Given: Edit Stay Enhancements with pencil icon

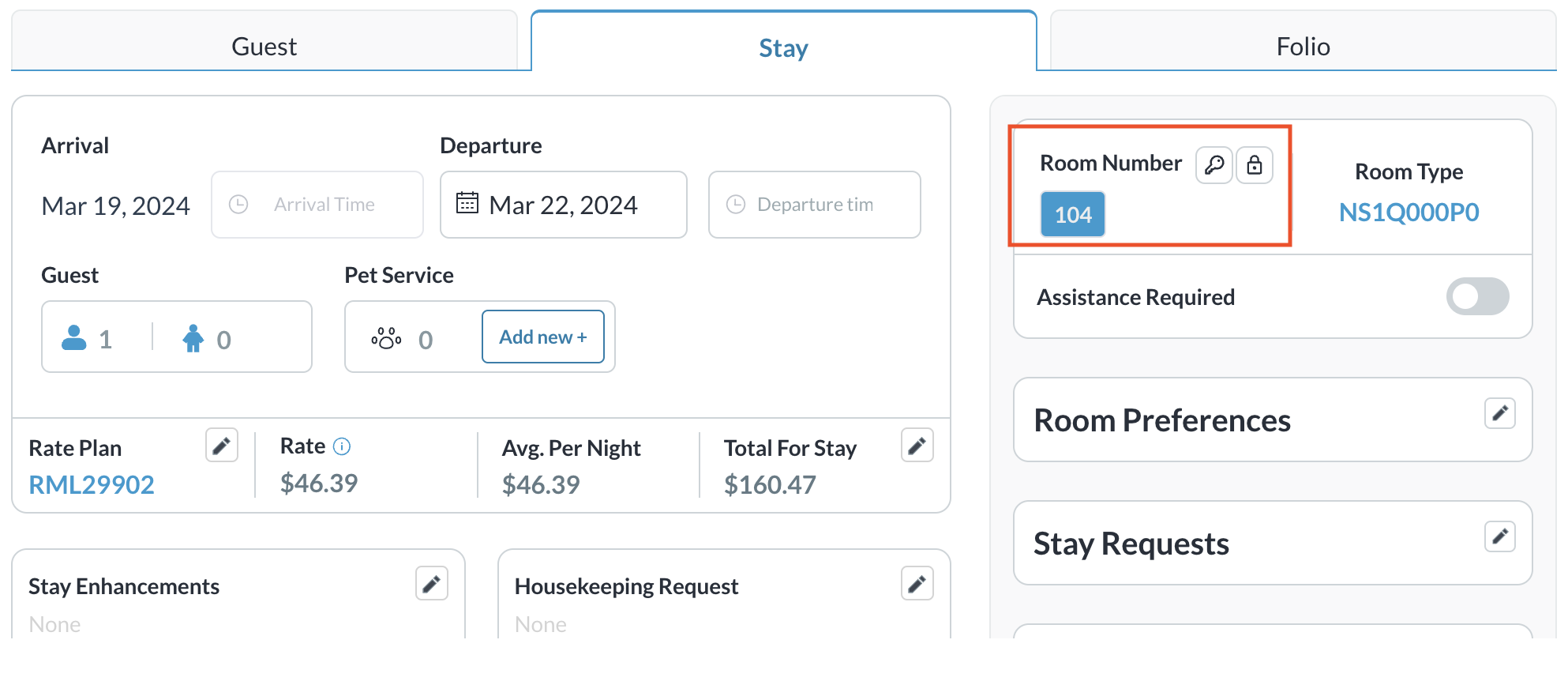Looking at the screenshot, I should tap(431, 584).
